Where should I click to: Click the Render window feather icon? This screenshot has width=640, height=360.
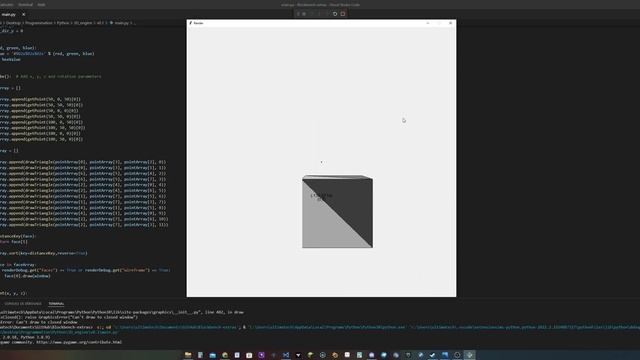click(191, 23)
